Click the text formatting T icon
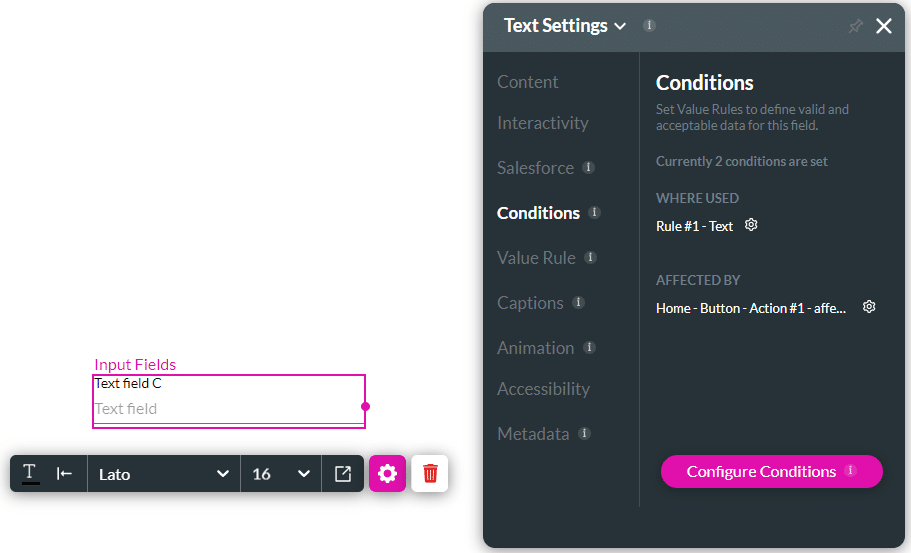 (x=30, y=473)
